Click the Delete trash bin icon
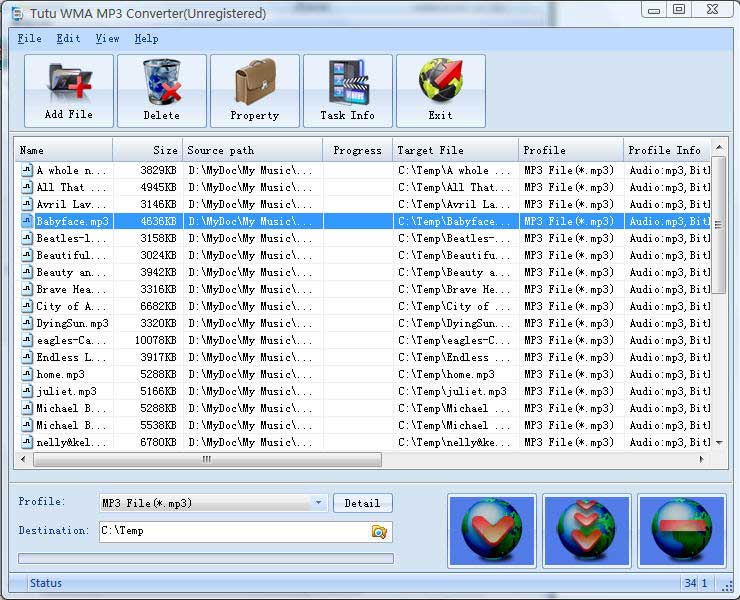Image resolution: width=740 pixels, height=600 pixels. tap(162, 91)
